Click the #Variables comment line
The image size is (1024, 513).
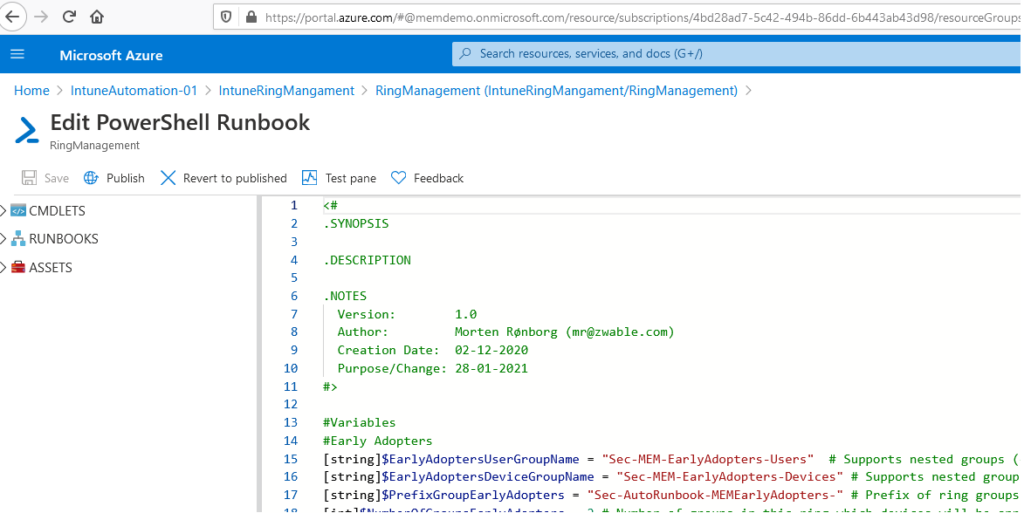(359, 423)
